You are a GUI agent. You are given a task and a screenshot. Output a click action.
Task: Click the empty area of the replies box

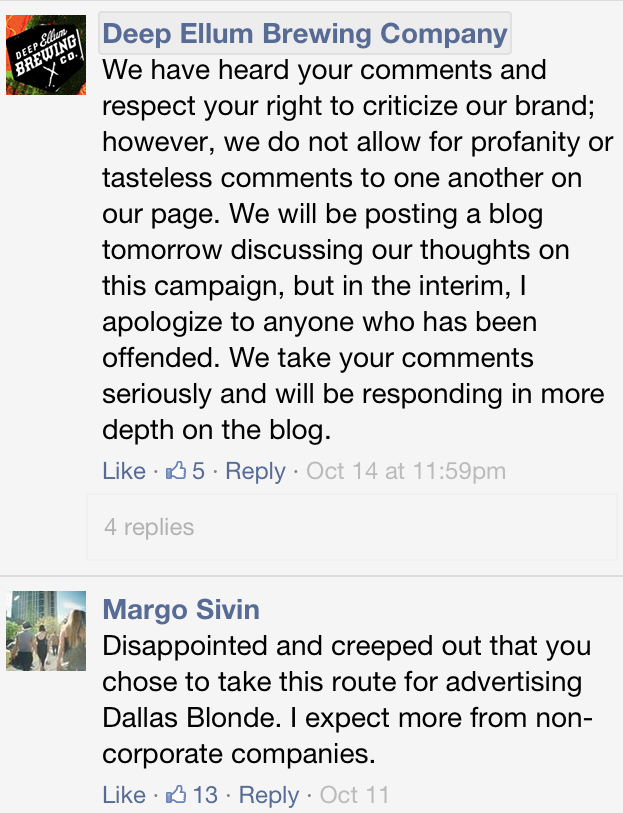[404, 527]
